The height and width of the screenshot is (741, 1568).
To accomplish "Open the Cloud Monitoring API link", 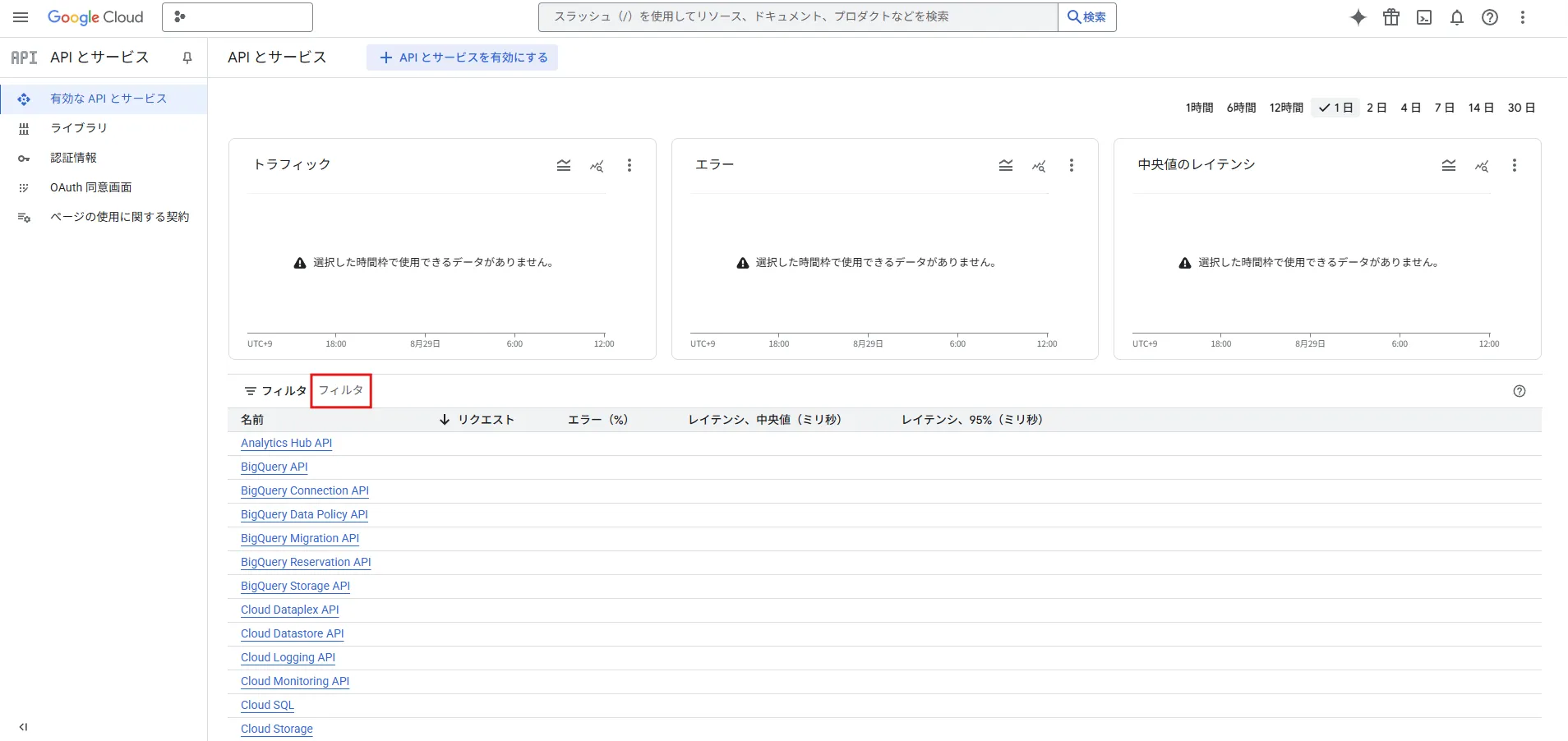I will coord(295,682).
